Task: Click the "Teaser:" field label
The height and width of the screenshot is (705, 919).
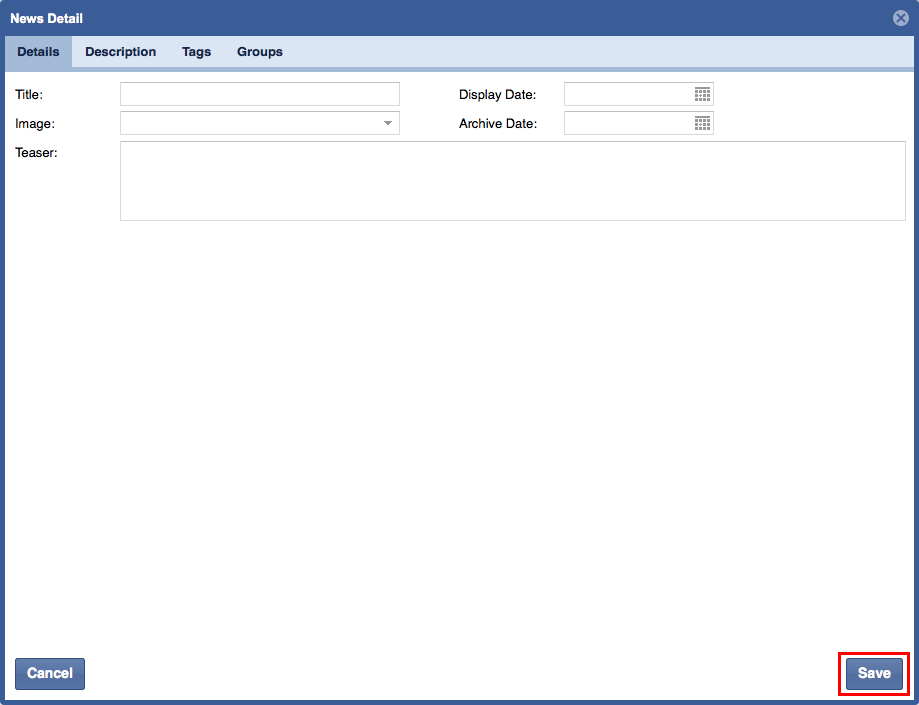Action: (37, 153)
